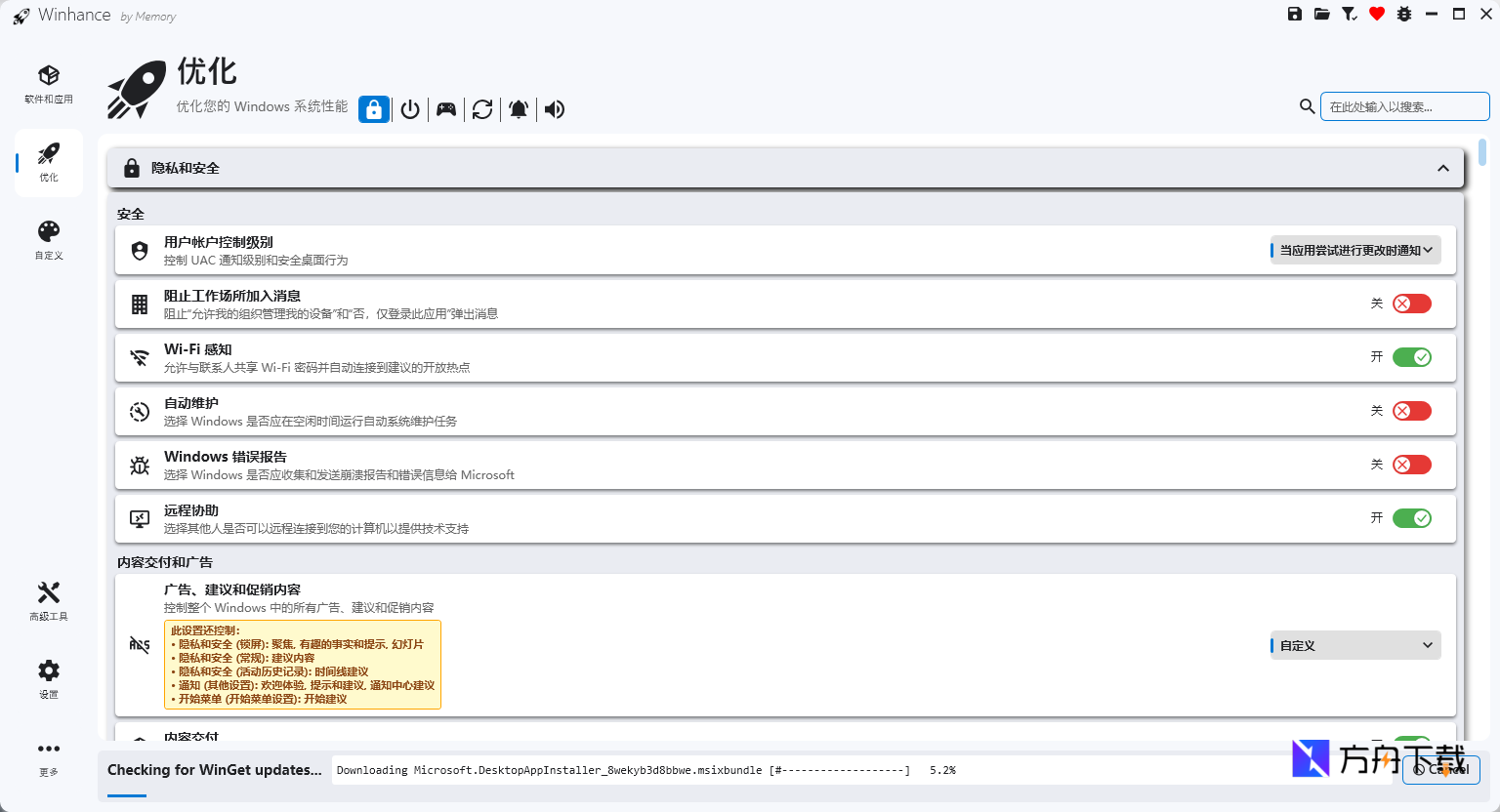Jump to the sound speaker icon section
Viewport: 1500px width, 812px height.
555,109
